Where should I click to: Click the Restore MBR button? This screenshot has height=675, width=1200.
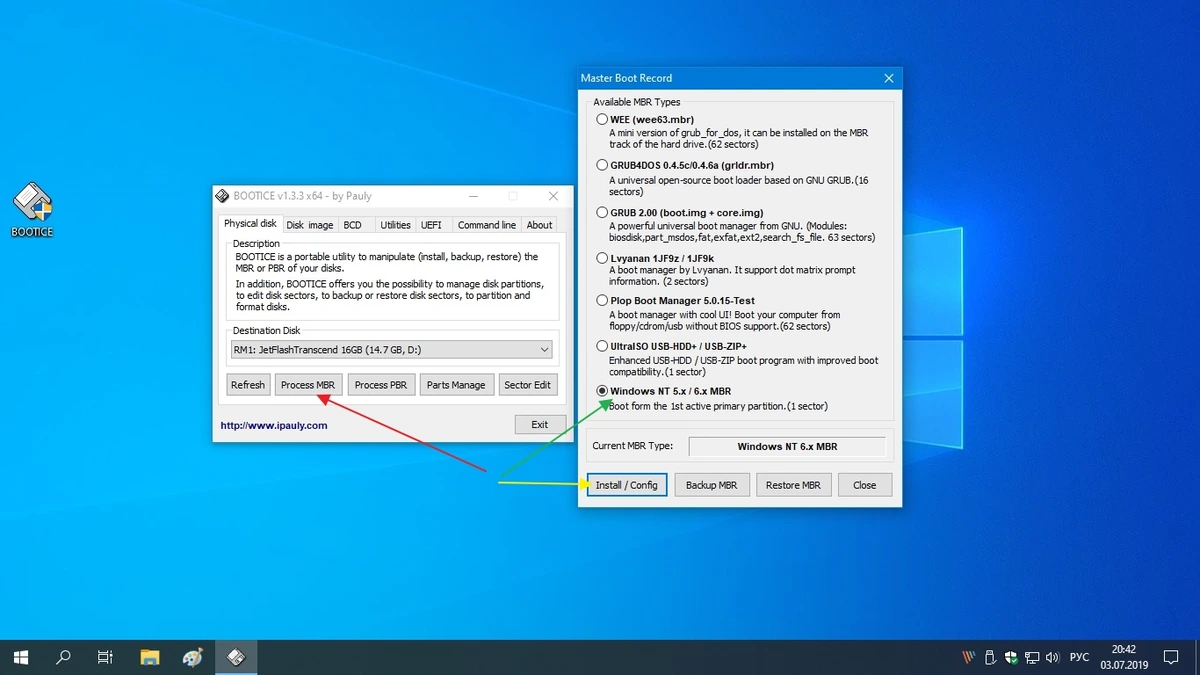pyautogui.click(x=793, y=485)
